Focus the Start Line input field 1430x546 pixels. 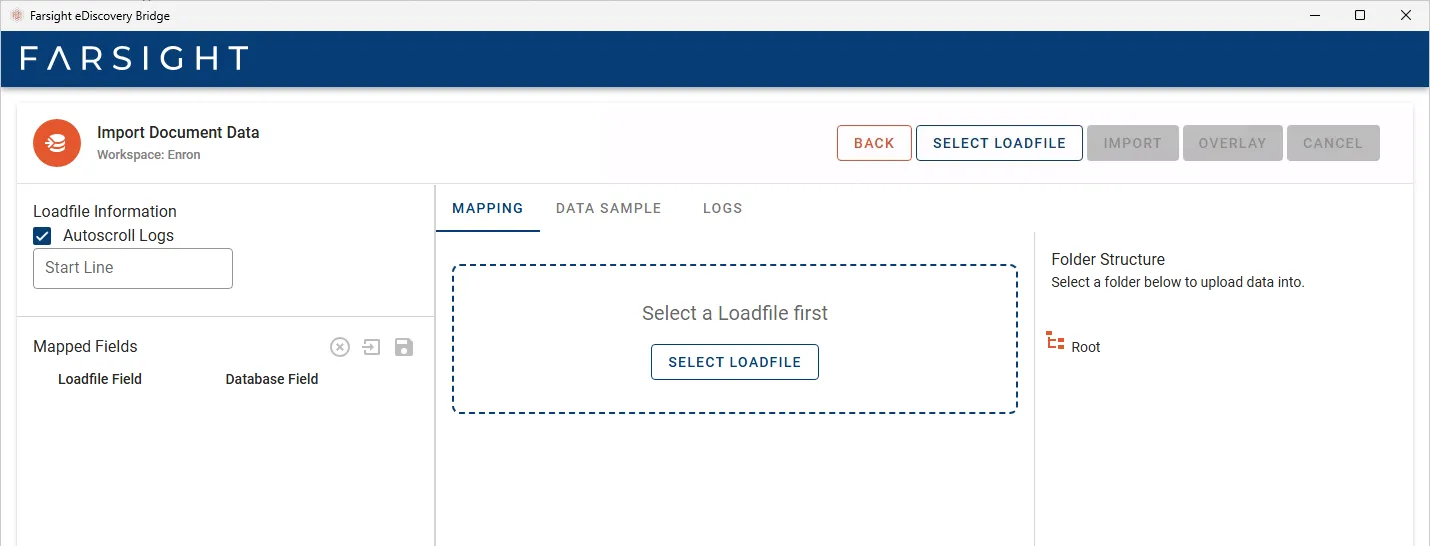pyautogui.click(x=133, y=268)
